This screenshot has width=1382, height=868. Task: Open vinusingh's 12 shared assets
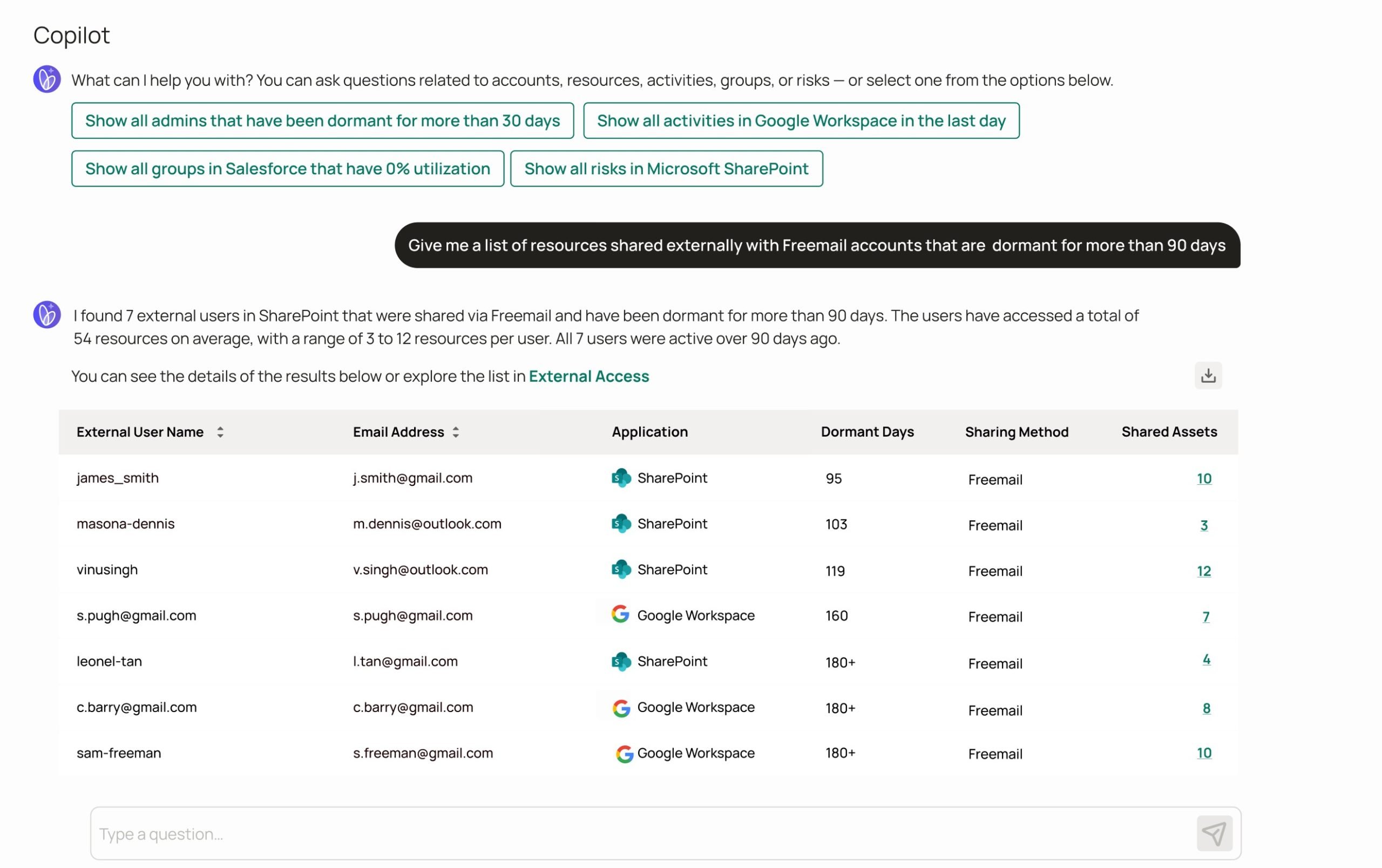1203,571
